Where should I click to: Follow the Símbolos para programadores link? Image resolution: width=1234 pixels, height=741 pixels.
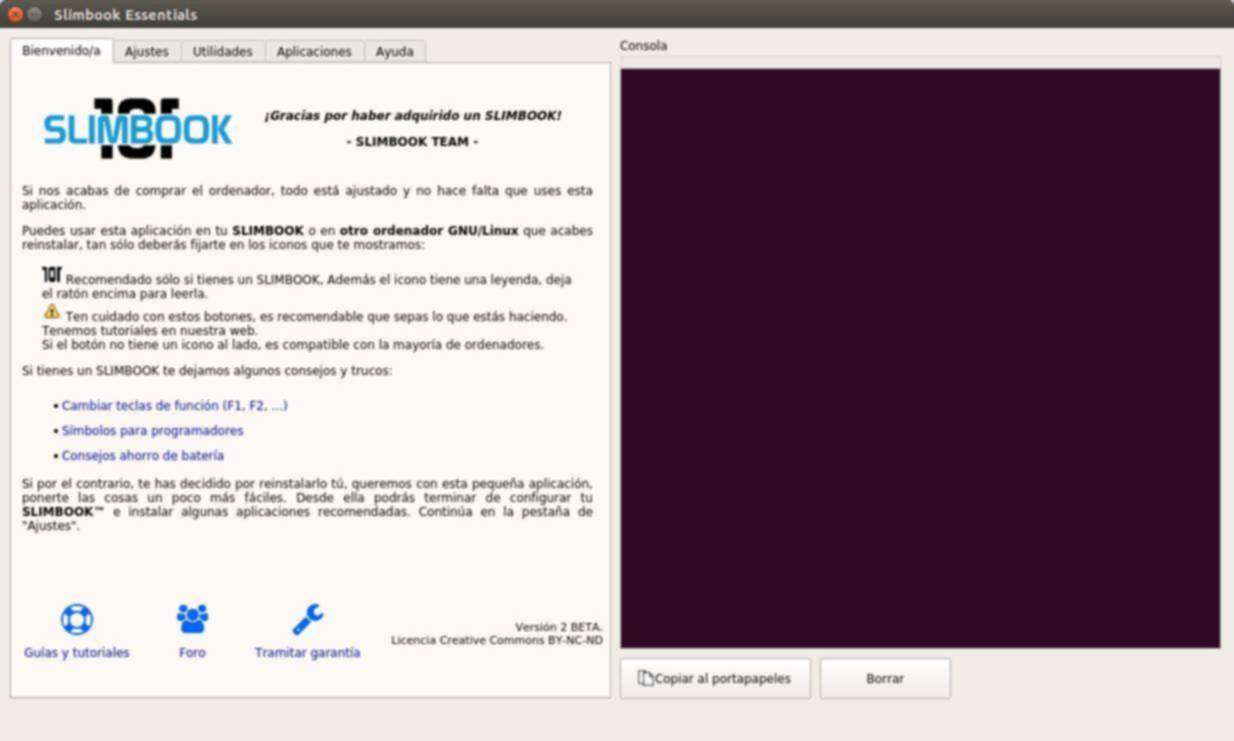(x=152, y=431)
